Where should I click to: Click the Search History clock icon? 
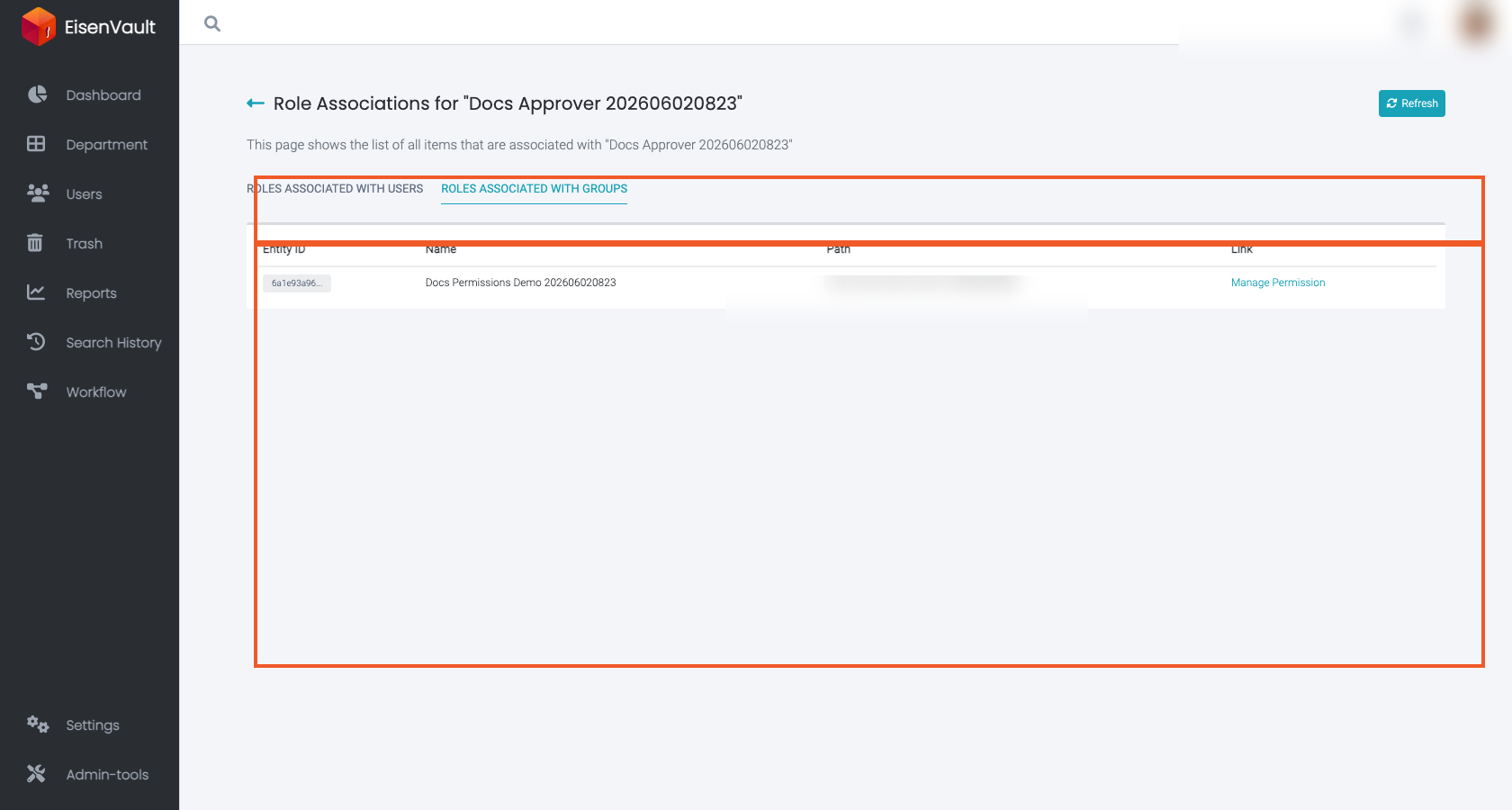(x=36, y=342)
